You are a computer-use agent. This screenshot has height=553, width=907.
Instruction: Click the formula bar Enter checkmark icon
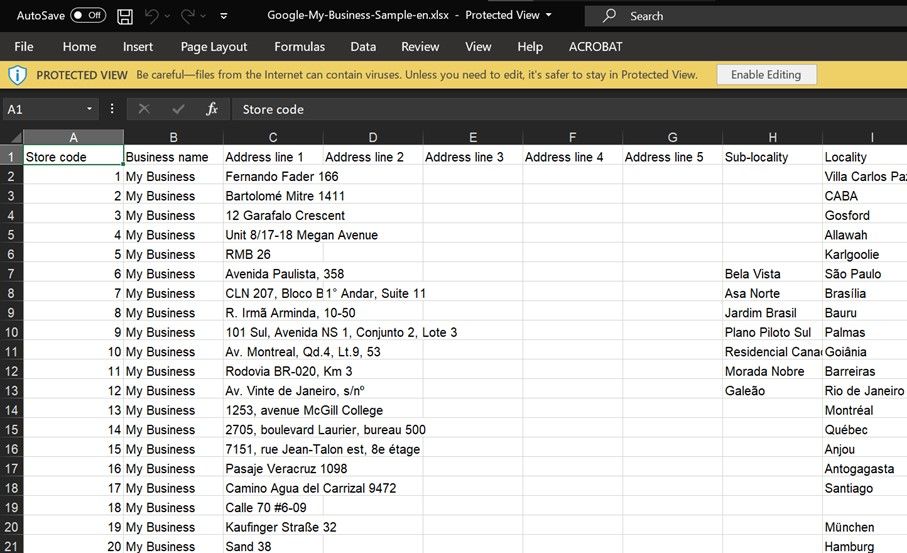pyautogui.click(x=178, y=109)
